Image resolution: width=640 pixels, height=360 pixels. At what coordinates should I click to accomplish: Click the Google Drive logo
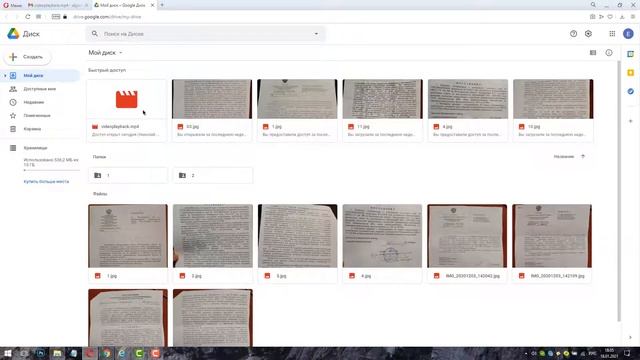click(x=13, y=34)
